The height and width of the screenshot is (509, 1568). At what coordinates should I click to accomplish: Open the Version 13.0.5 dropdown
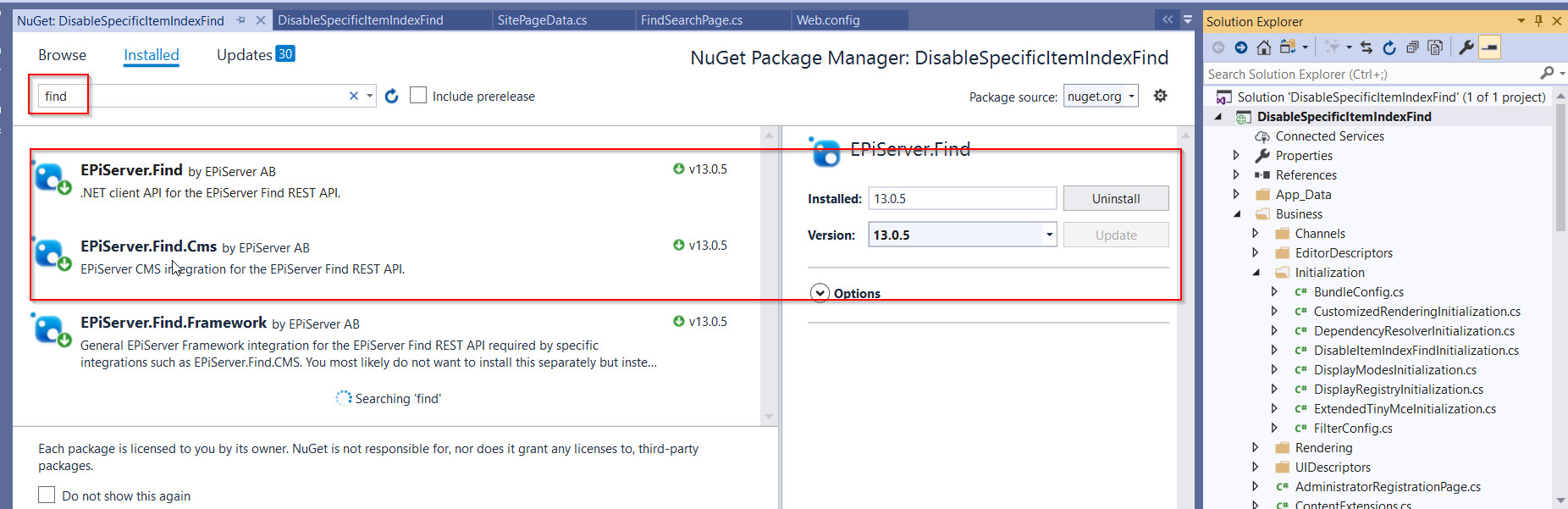(x=1049, y=235)
